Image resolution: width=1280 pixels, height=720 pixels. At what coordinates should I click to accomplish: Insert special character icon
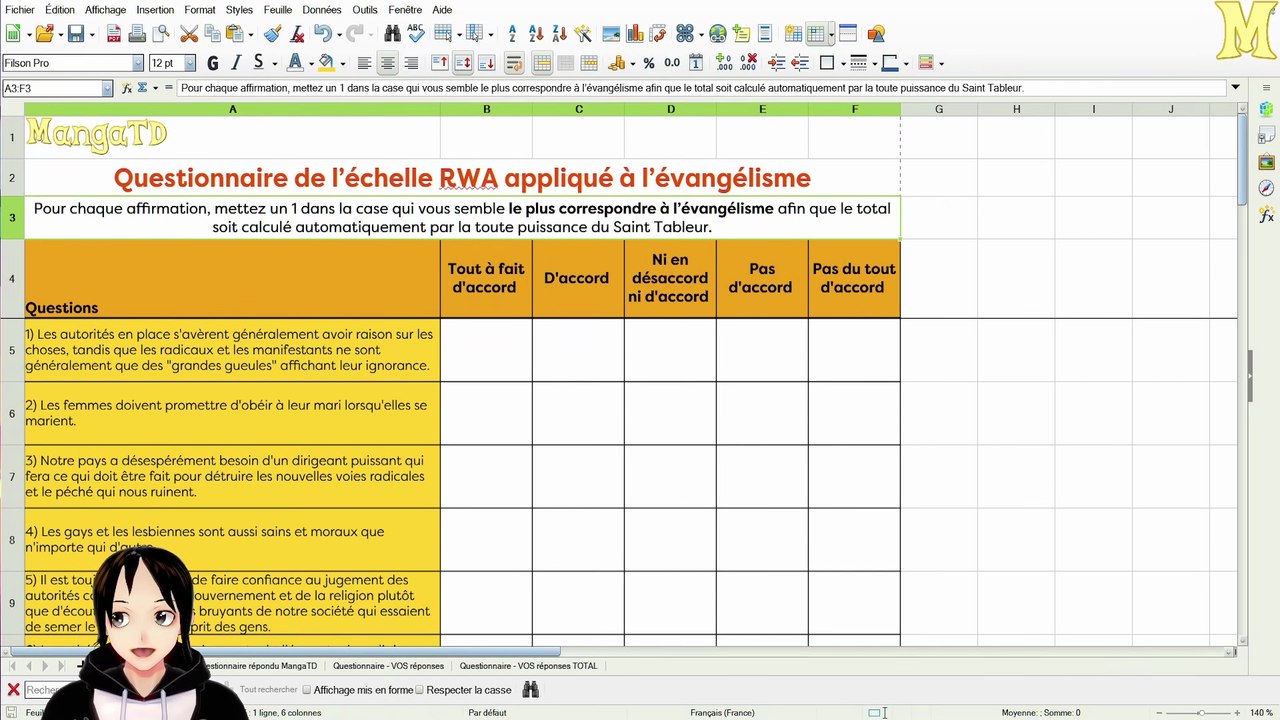(685, 34)
